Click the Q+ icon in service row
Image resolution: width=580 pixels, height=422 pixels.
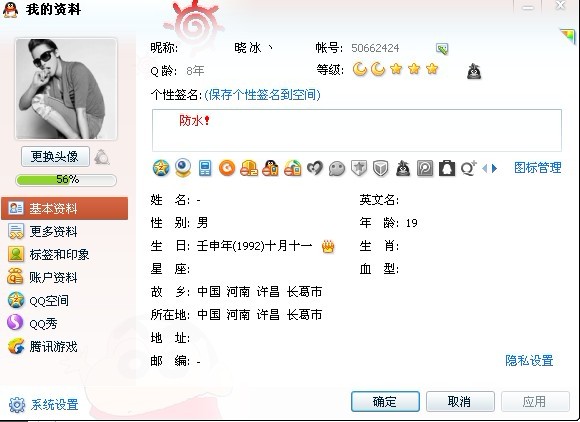point(469,168)
